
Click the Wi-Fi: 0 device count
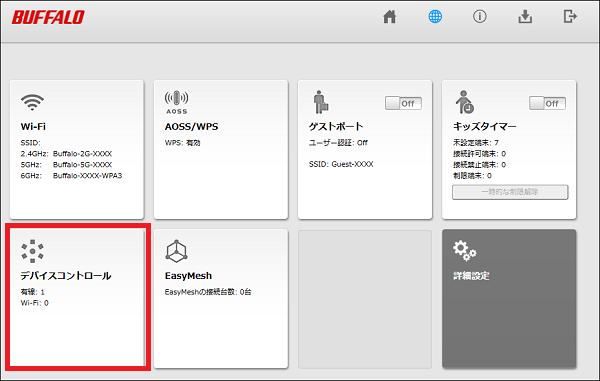pyautogui.click(x=34, y=303)
